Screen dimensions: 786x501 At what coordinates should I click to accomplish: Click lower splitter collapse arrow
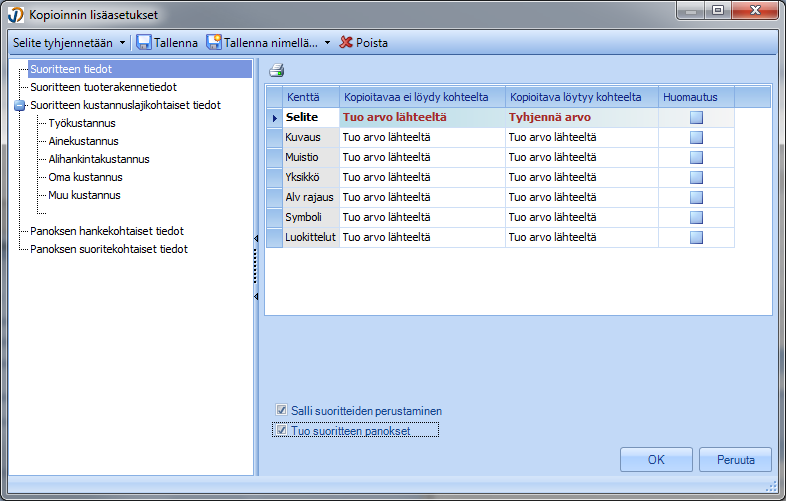[x=256, y=297]
